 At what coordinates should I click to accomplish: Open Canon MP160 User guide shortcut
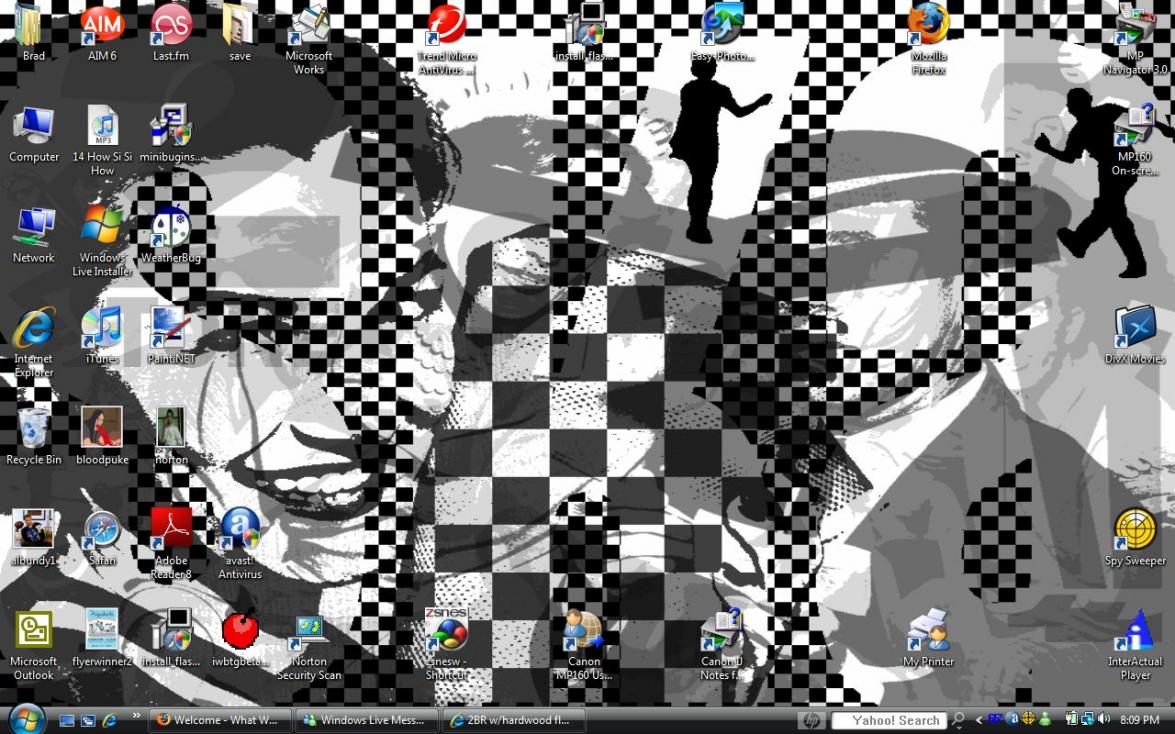[x=585, y=646]
